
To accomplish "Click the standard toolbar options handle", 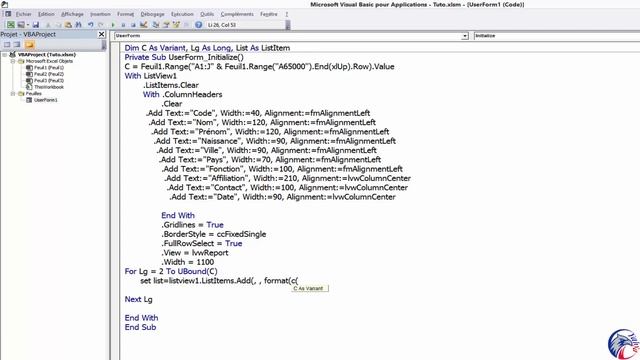I will click(288, 25).
